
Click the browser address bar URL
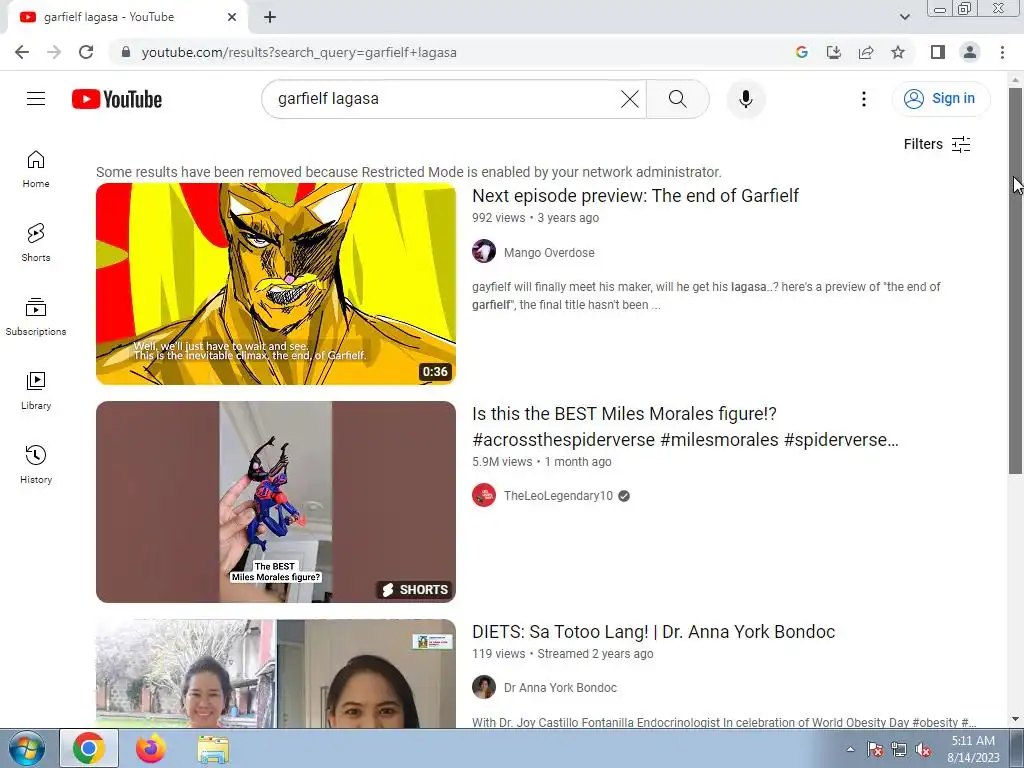tap(299, 52)
